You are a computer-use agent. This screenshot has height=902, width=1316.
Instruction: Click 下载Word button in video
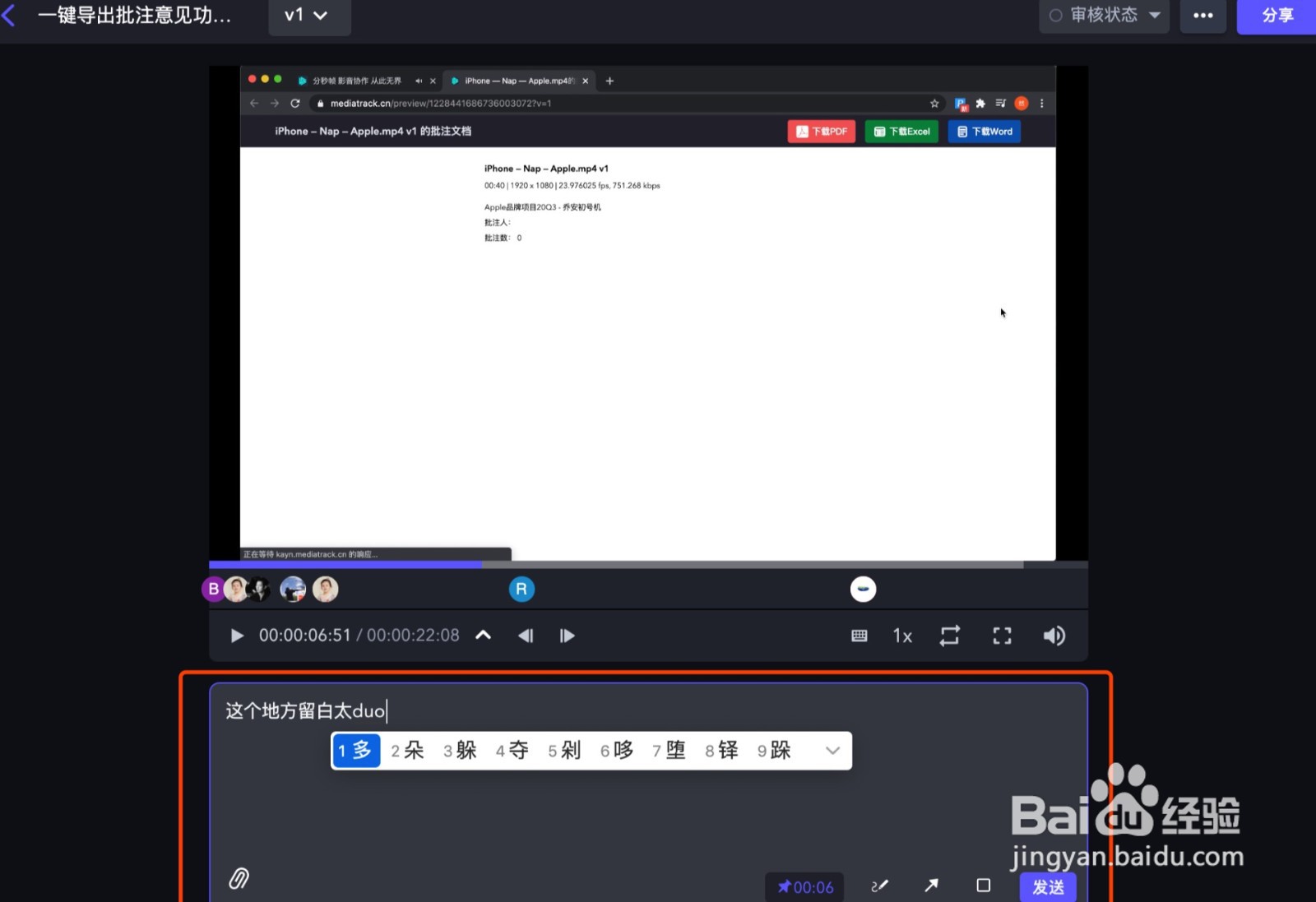tap(985, 132)
